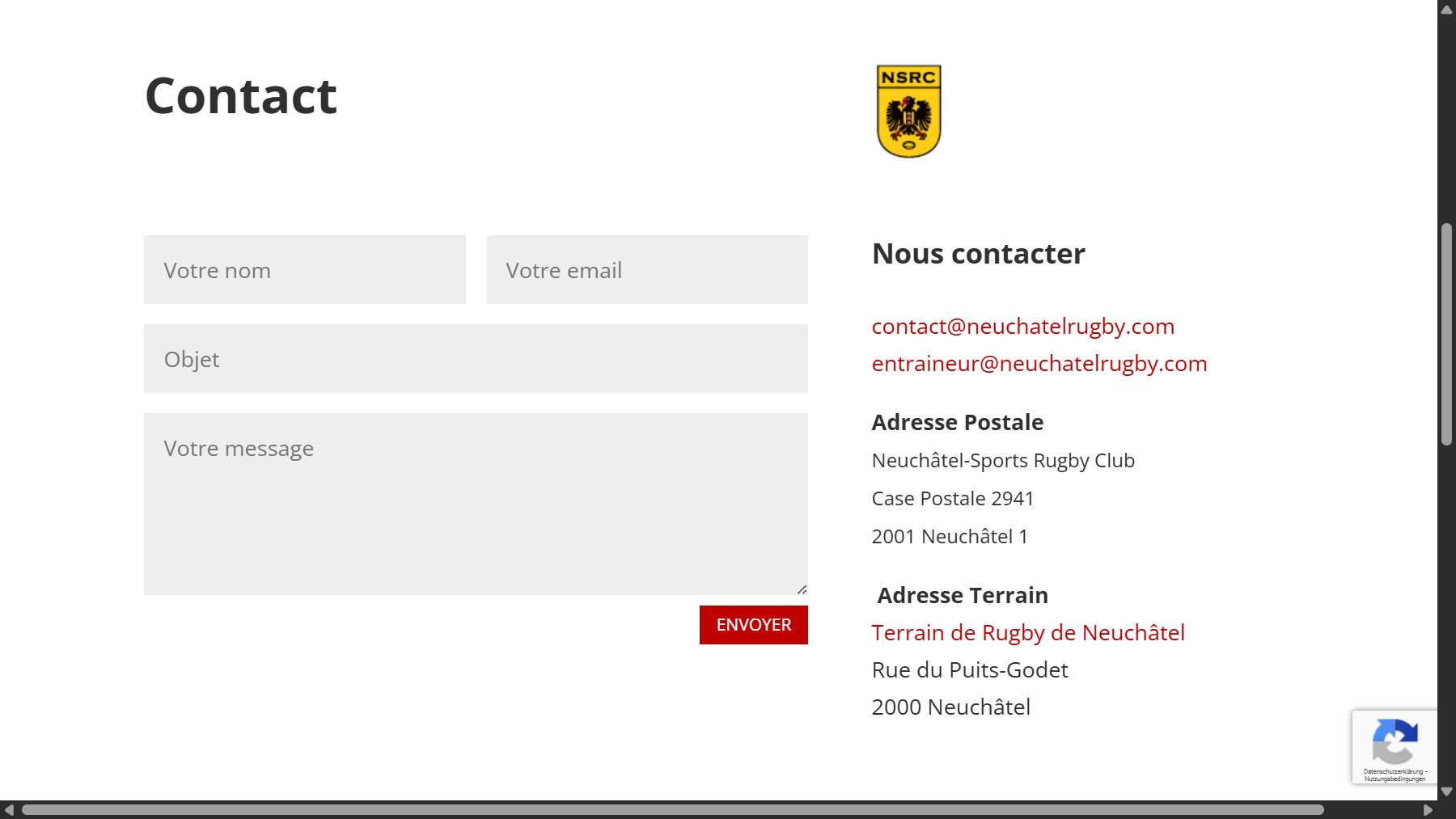This screenshot has width=1456, height=819.
Task: Click the vertical scrollbar down arrow
Action: (x=1446, y=792)
